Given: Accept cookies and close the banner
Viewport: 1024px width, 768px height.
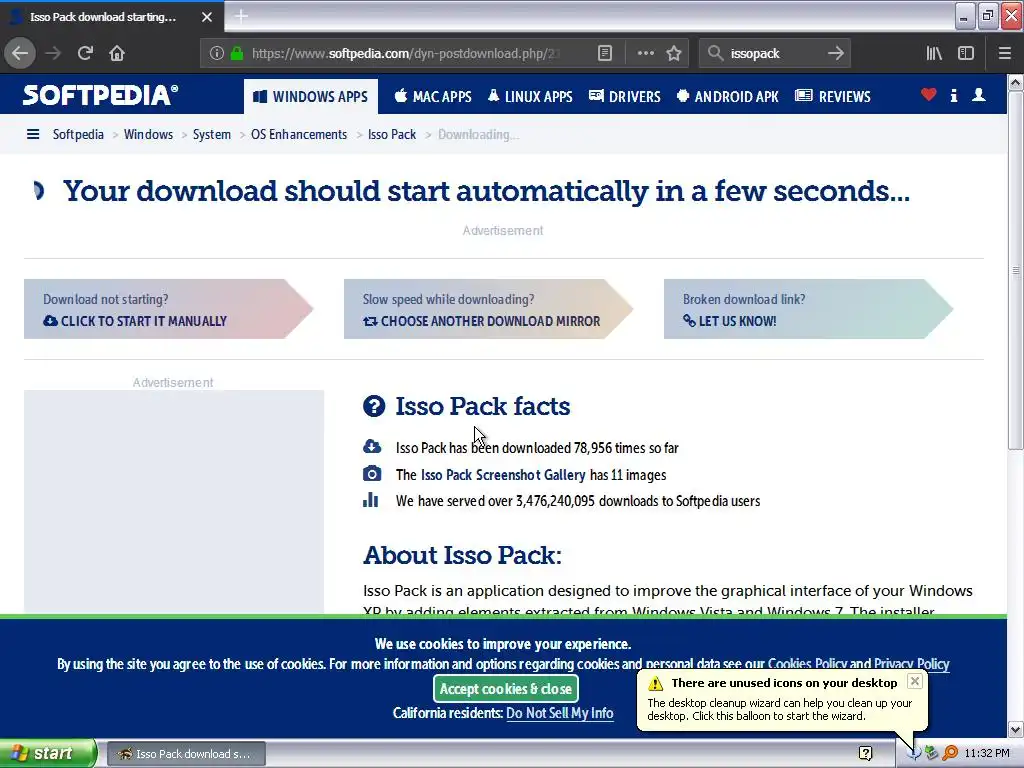Looking at the screenshot, I should coord(505,688).
